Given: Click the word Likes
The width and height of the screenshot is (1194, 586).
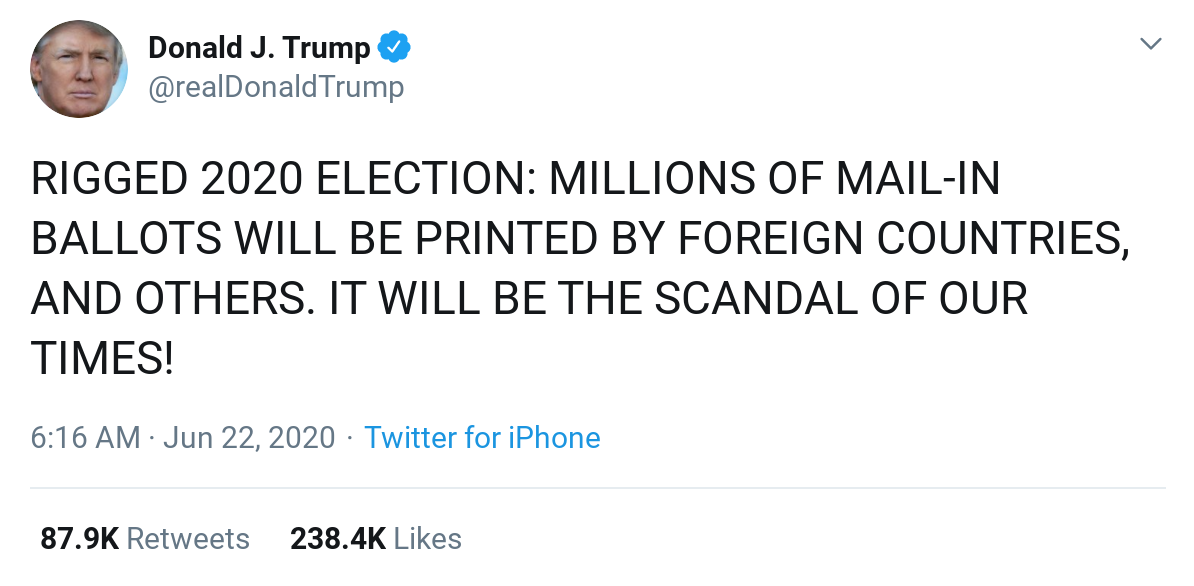Looking at the screenshot, I should tap(428, 539).
